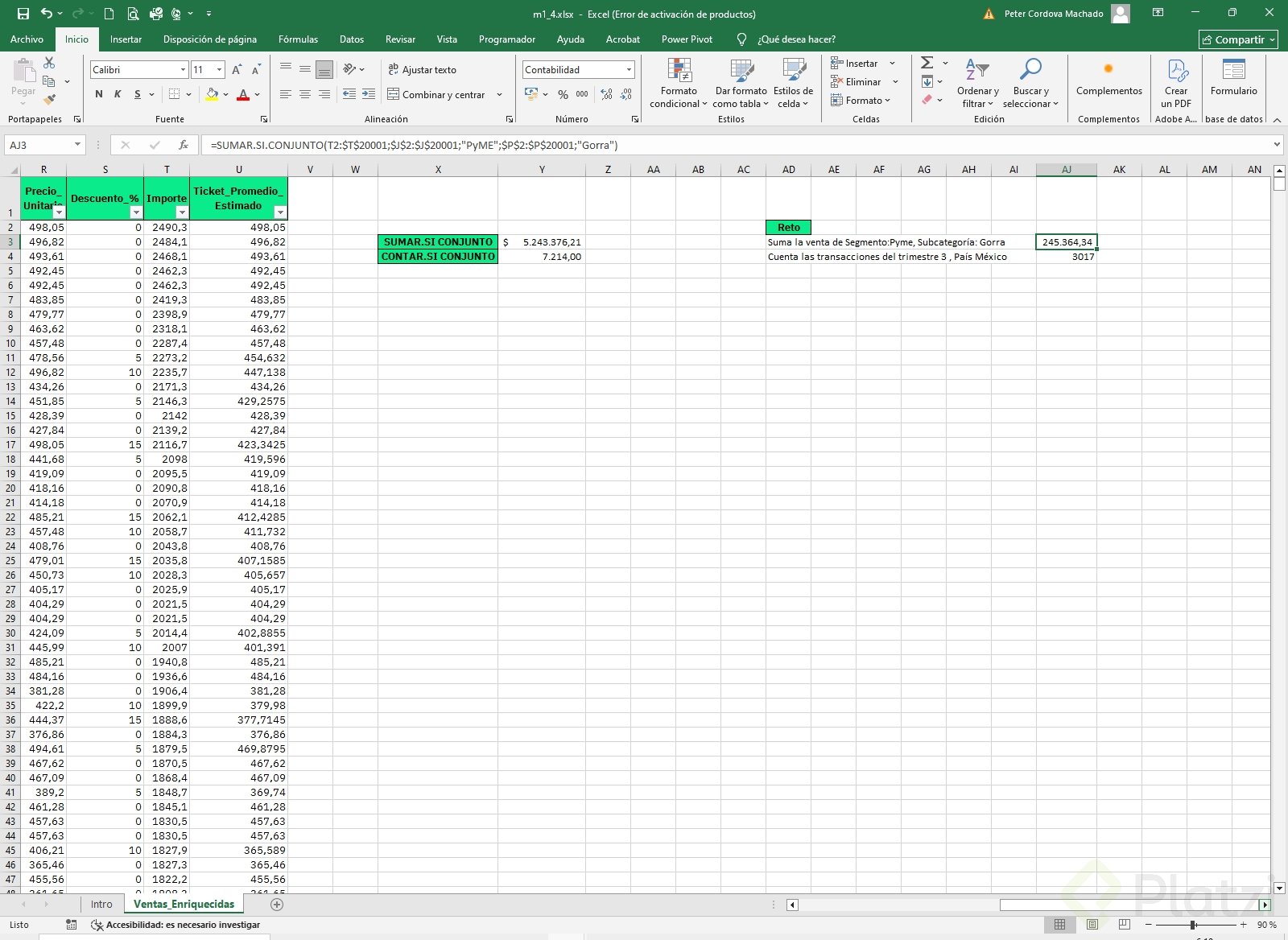Open Ordenar y filtrar
The image size is (1288, 940).
point(977,83)
